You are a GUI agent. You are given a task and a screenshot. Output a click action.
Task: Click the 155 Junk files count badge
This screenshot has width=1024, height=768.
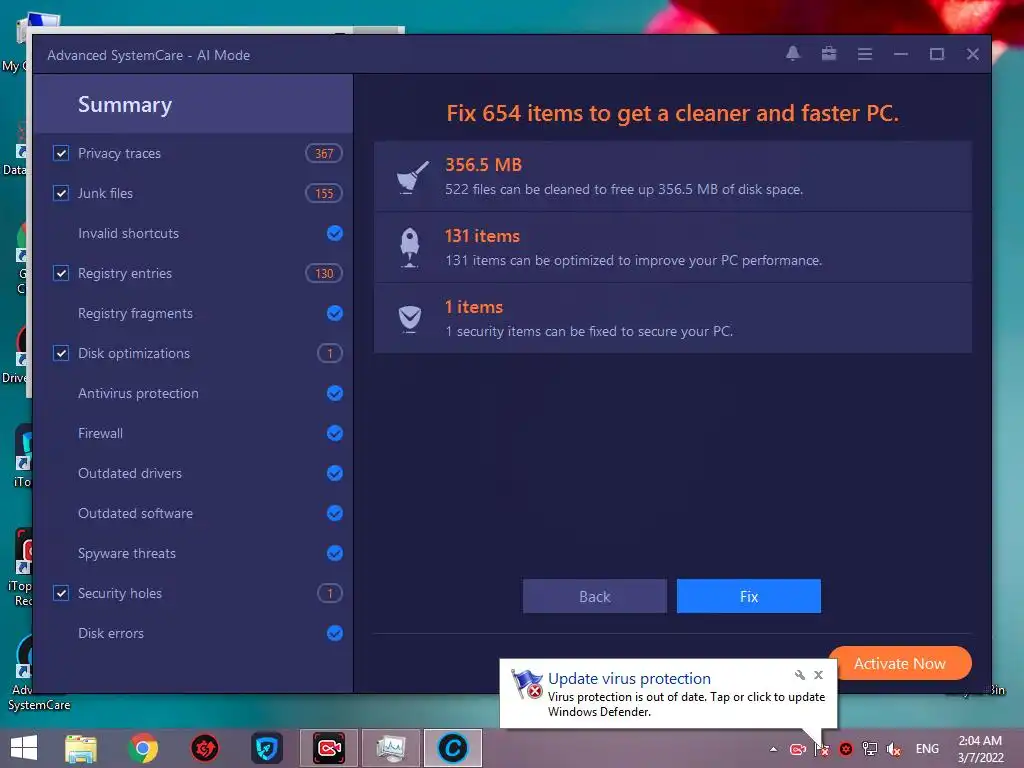click(324, 193)
